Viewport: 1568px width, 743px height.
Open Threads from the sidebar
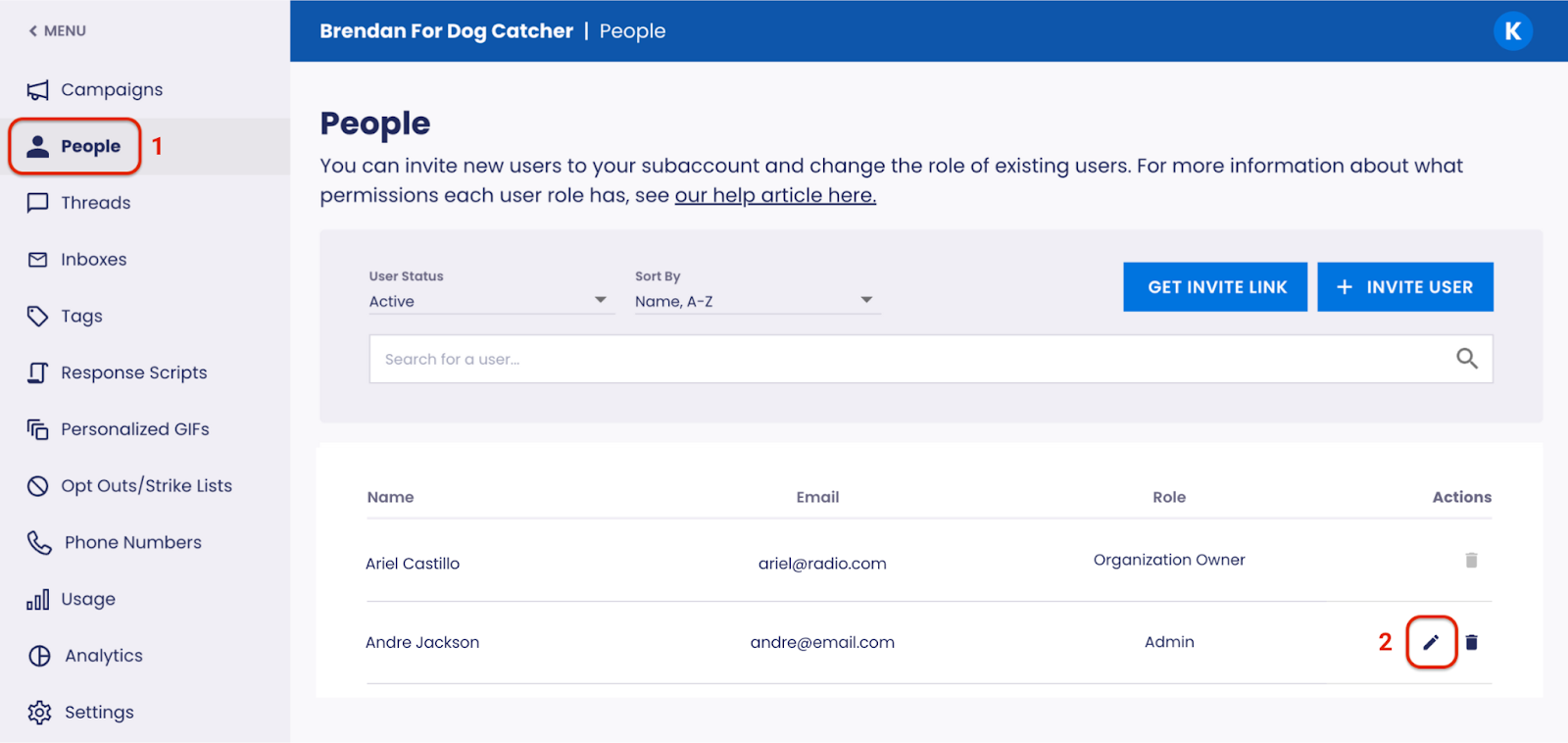[95, 203]
